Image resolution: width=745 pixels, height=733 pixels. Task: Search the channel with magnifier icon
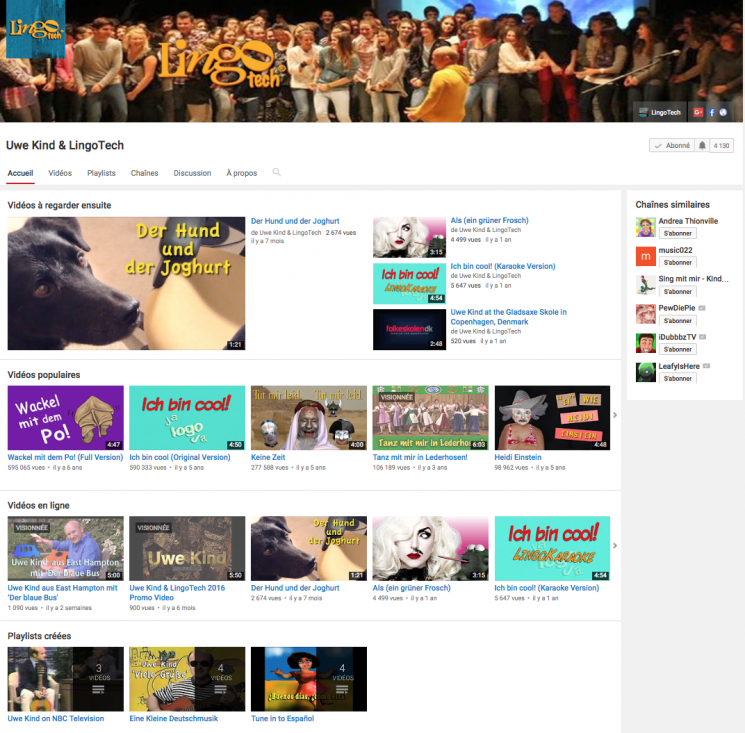277,172
